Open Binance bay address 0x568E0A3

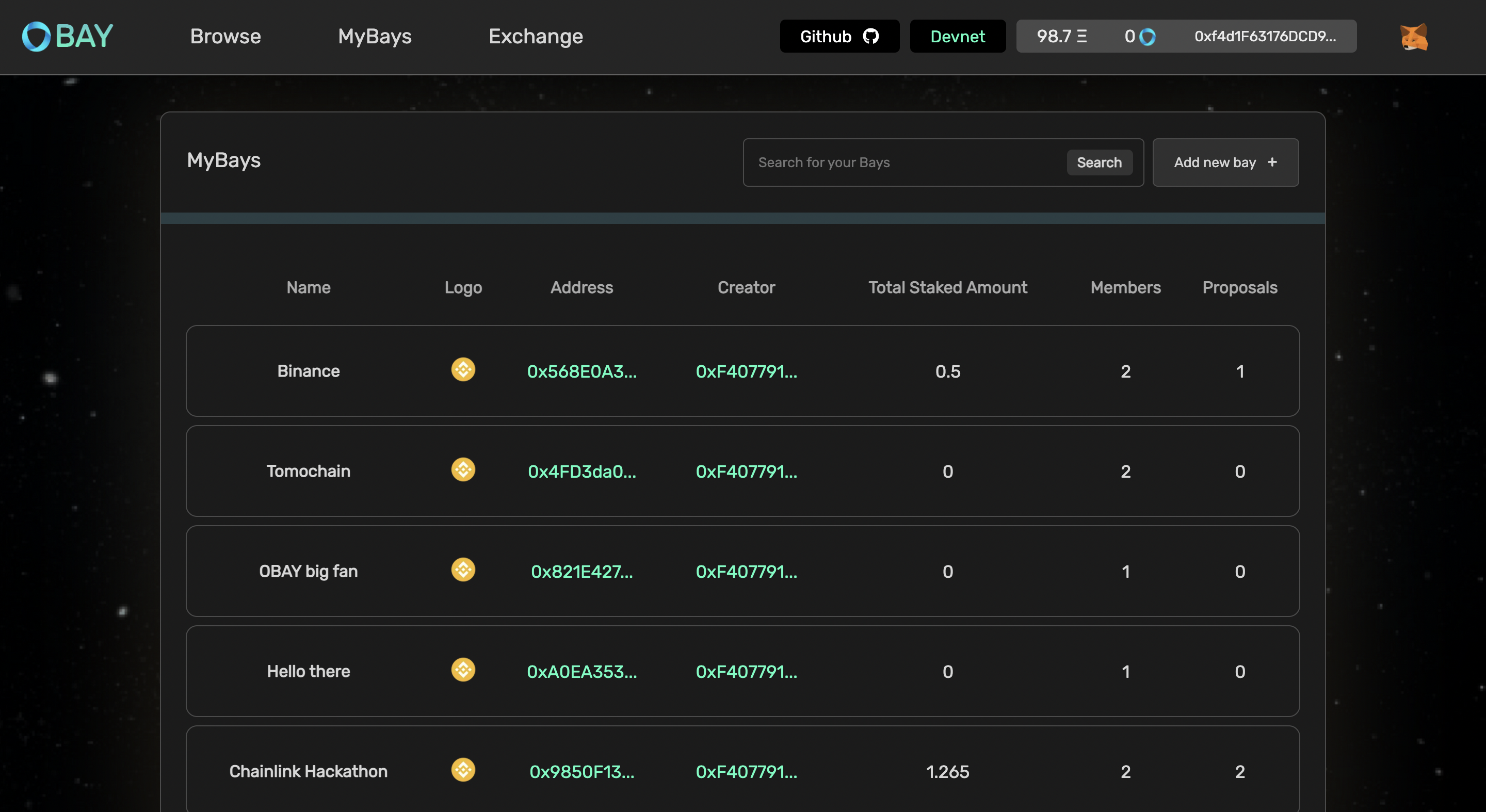(x=582, y=371)
